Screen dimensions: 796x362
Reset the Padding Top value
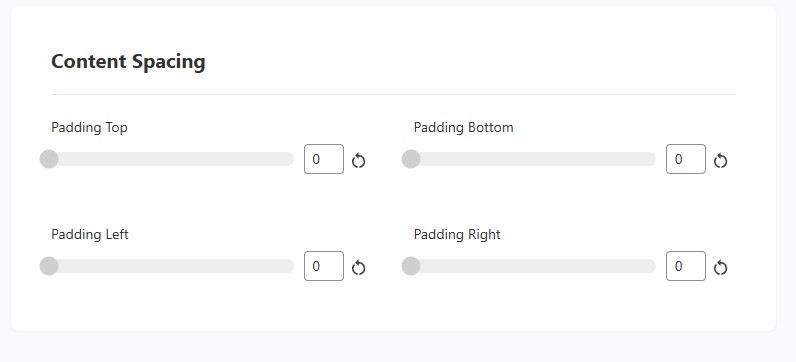click(359, 160)
